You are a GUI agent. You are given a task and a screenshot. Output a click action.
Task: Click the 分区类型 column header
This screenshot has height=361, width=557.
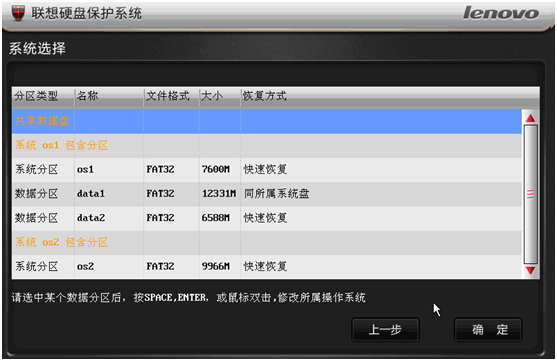coord(43,96)
